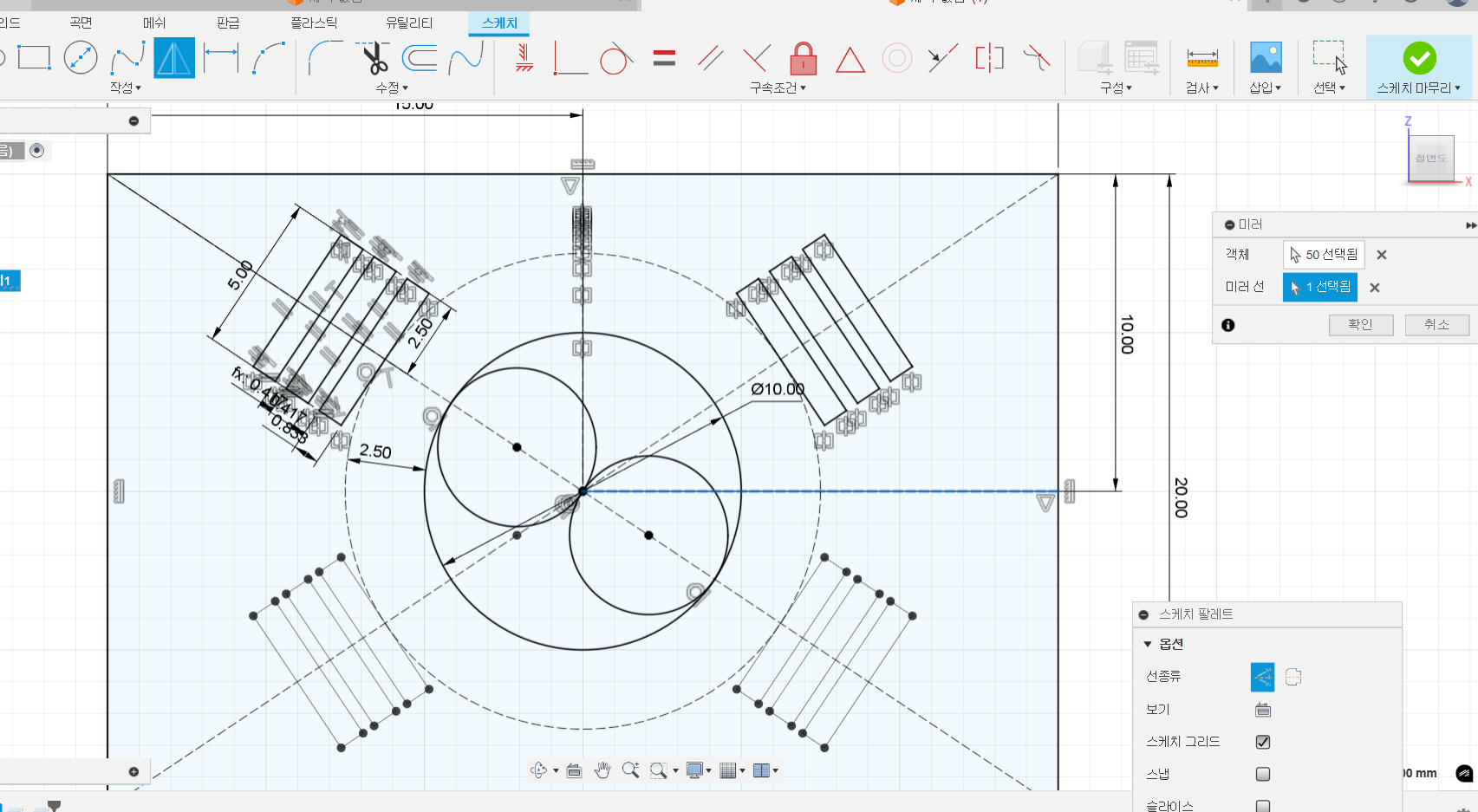1478x812 pixels.
Task: Switch to the 곡면 tab
Action: click(81, 23)
